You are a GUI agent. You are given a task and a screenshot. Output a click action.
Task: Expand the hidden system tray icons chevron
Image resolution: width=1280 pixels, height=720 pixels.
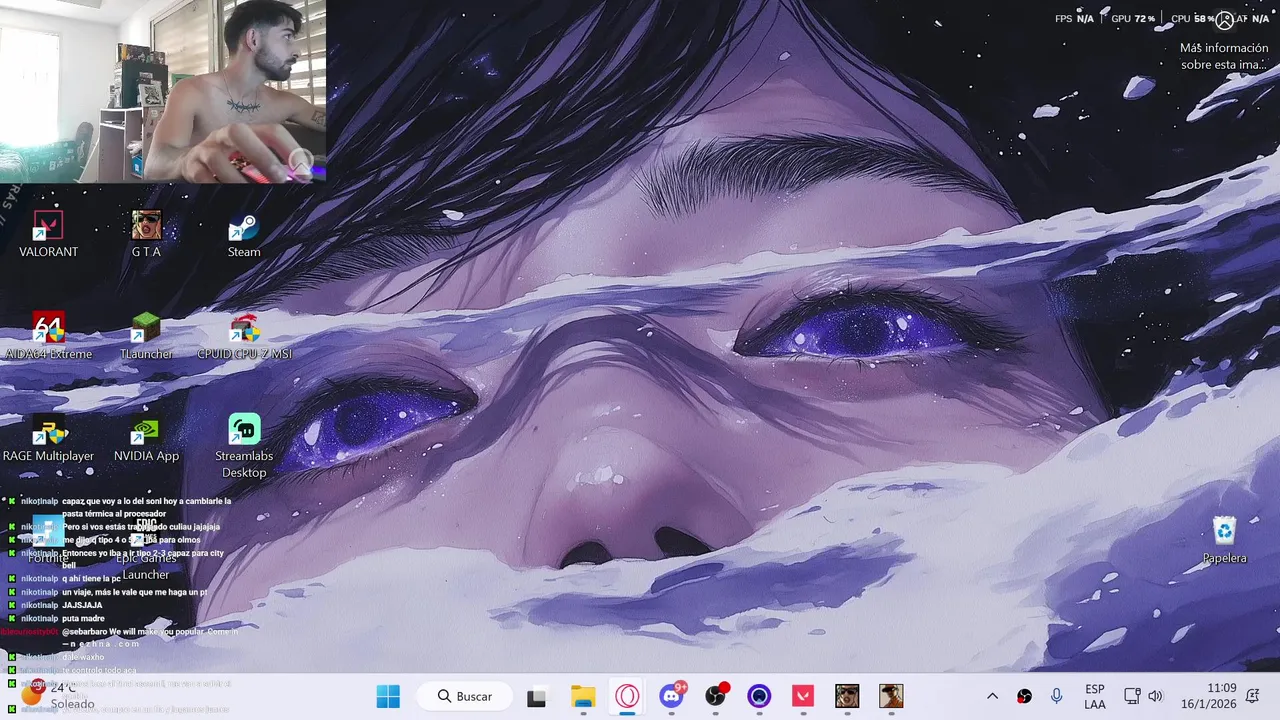(992, 696)
